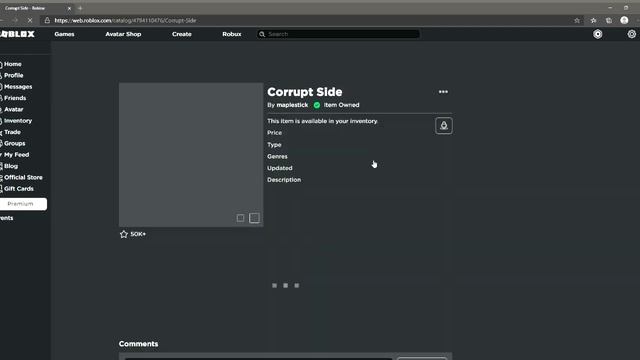Screen dimensions: 640x360
Task: Stop page loading with X button
Action: pos(30,20)
